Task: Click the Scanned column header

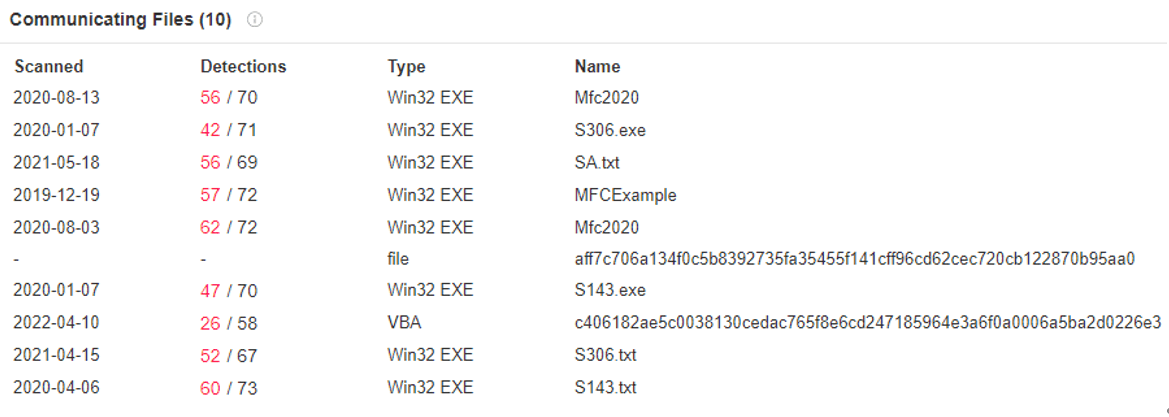Action: 48,66
